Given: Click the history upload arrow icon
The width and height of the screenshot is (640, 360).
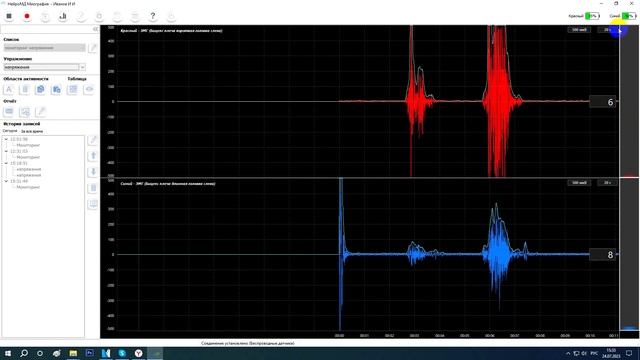Looking at the screenshot, I should (x=93, y=156).
